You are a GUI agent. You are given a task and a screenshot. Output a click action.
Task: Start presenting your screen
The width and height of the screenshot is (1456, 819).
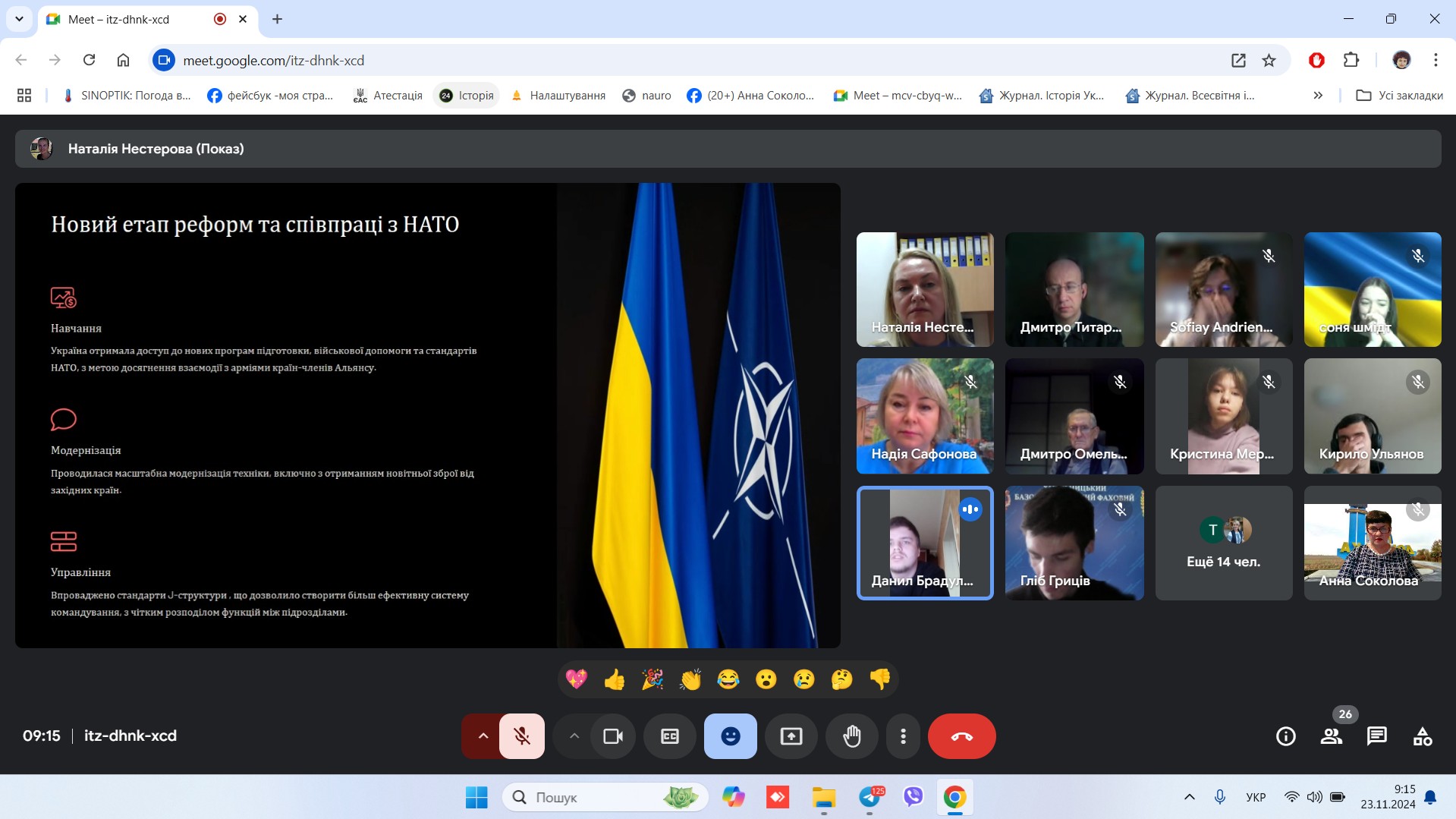coord(791,736)
